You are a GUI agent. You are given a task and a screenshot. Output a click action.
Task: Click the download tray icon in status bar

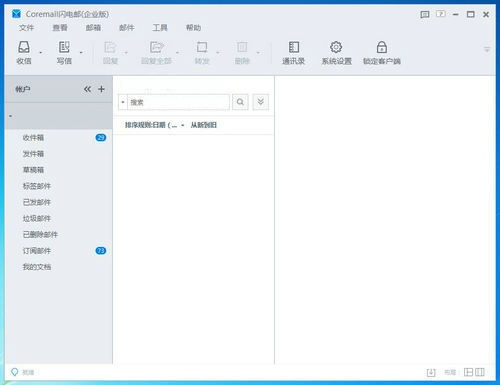pos(431,373)
